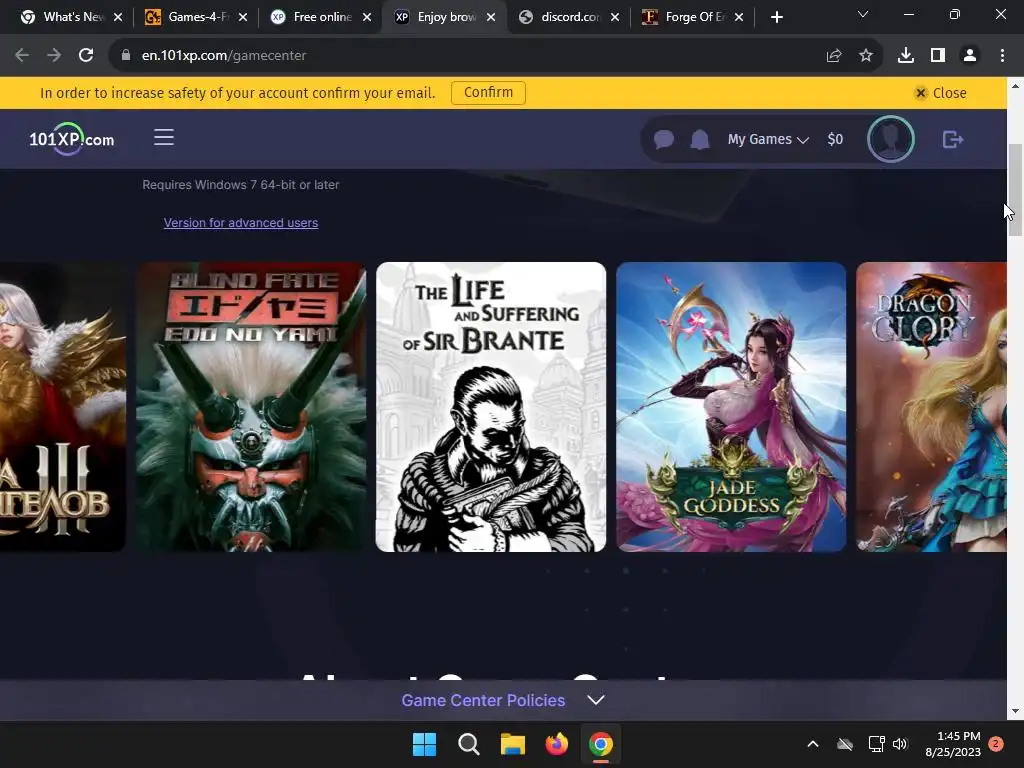Open the Chrome profile account icon
The image size is (1024, 768).
click(x=970, y=56)
